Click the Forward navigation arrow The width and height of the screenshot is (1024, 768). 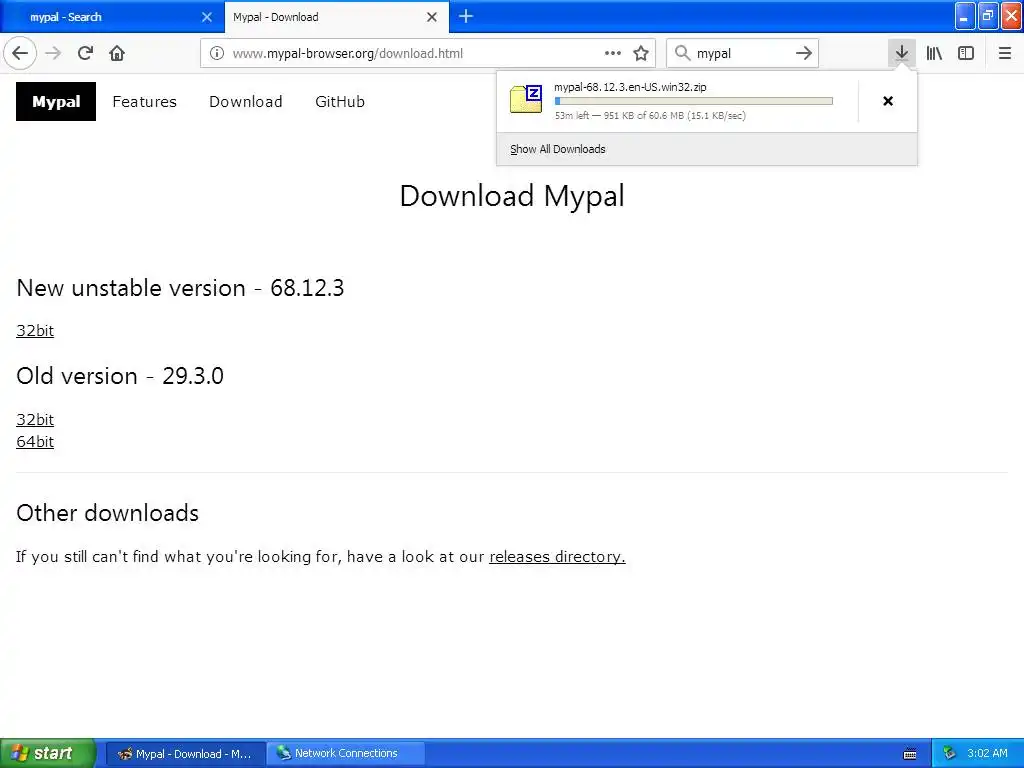tap(53, 53)
